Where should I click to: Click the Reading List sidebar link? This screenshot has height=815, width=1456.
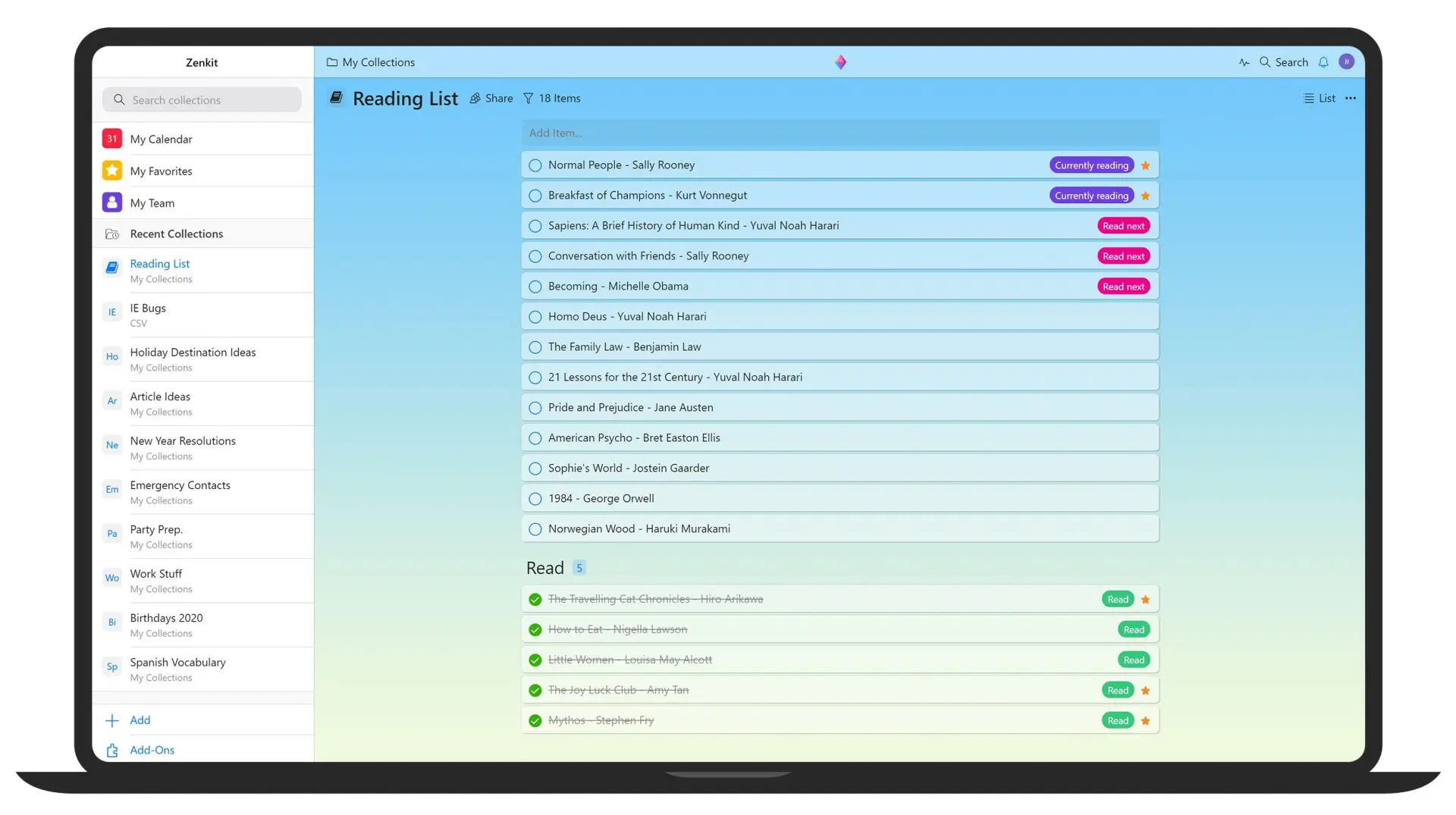(x=159, y=264)
